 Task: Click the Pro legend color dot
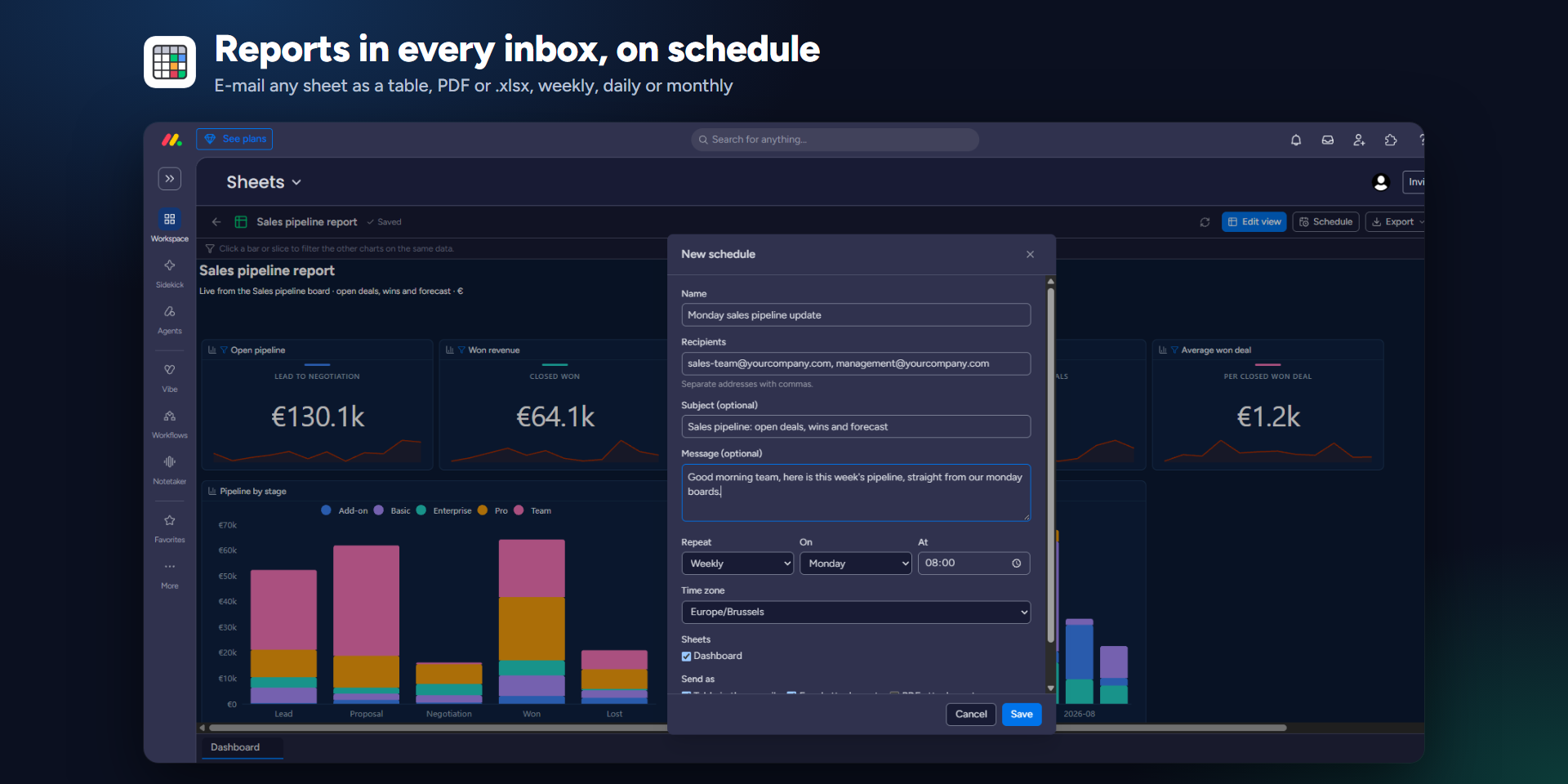(483, 510)
